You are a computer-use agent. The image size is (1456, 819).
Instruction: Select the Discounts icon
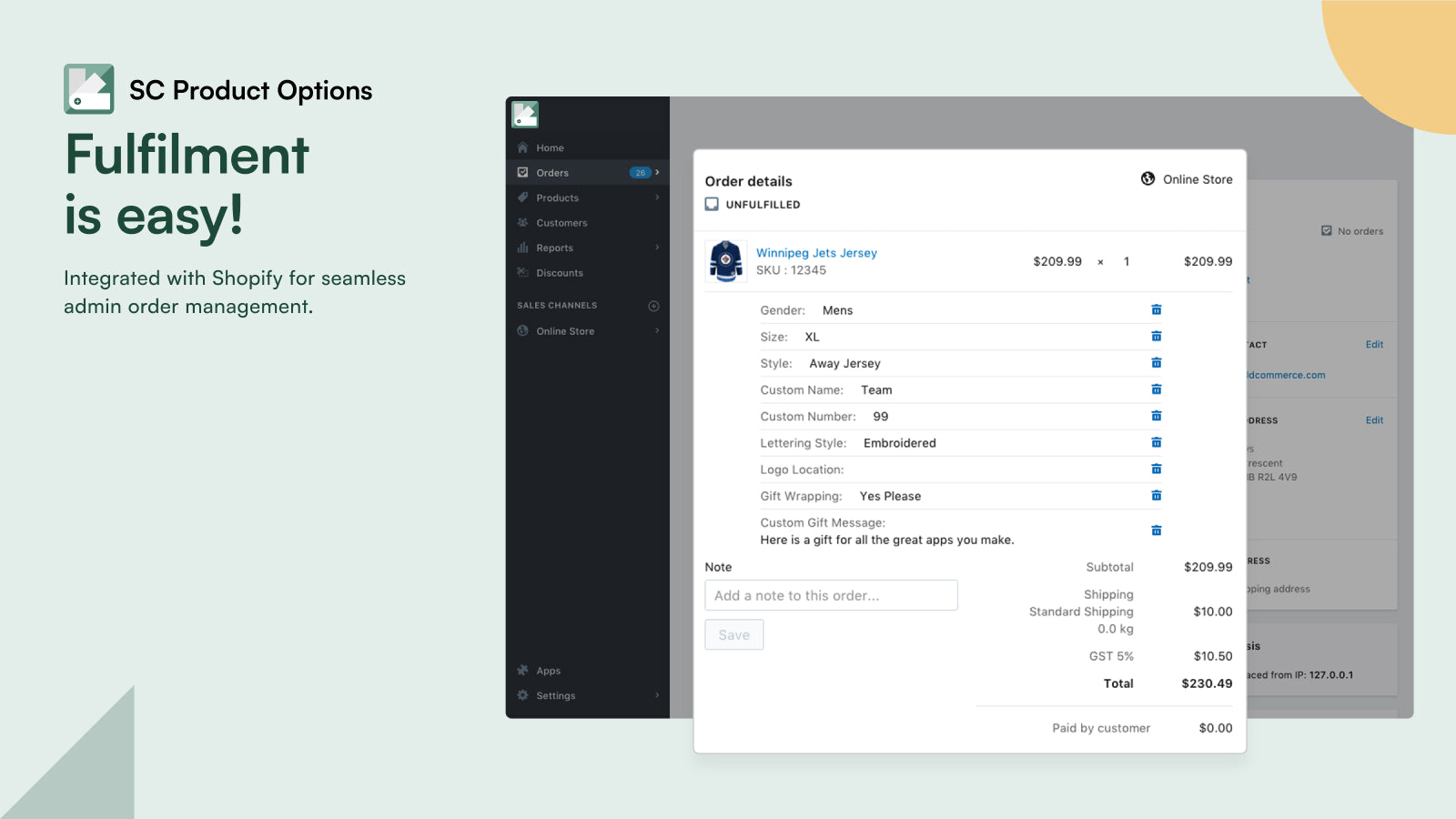coord(522,272)
